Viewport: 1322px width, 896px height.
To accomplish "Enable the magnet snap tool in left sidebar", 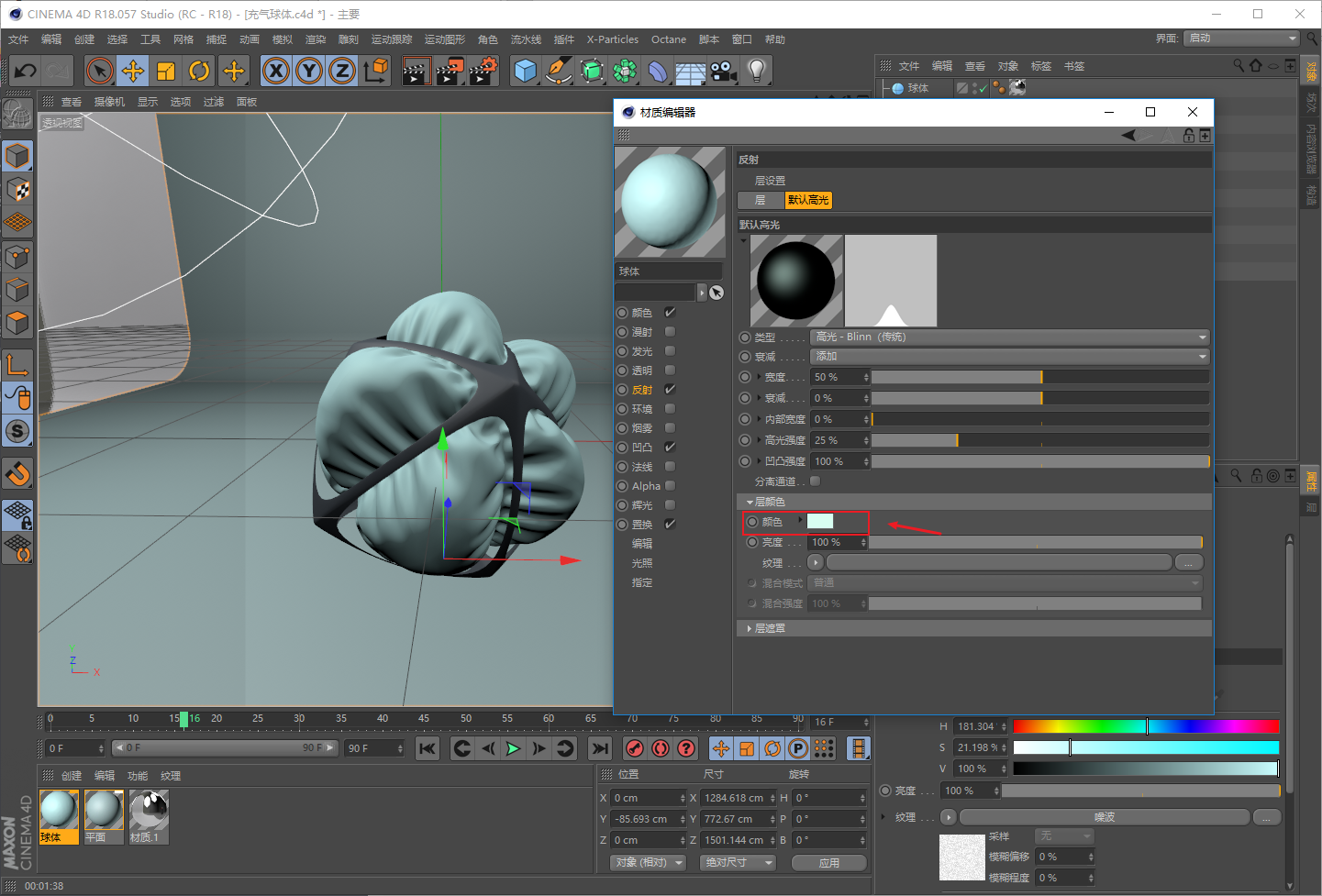I will click(17, 474).
